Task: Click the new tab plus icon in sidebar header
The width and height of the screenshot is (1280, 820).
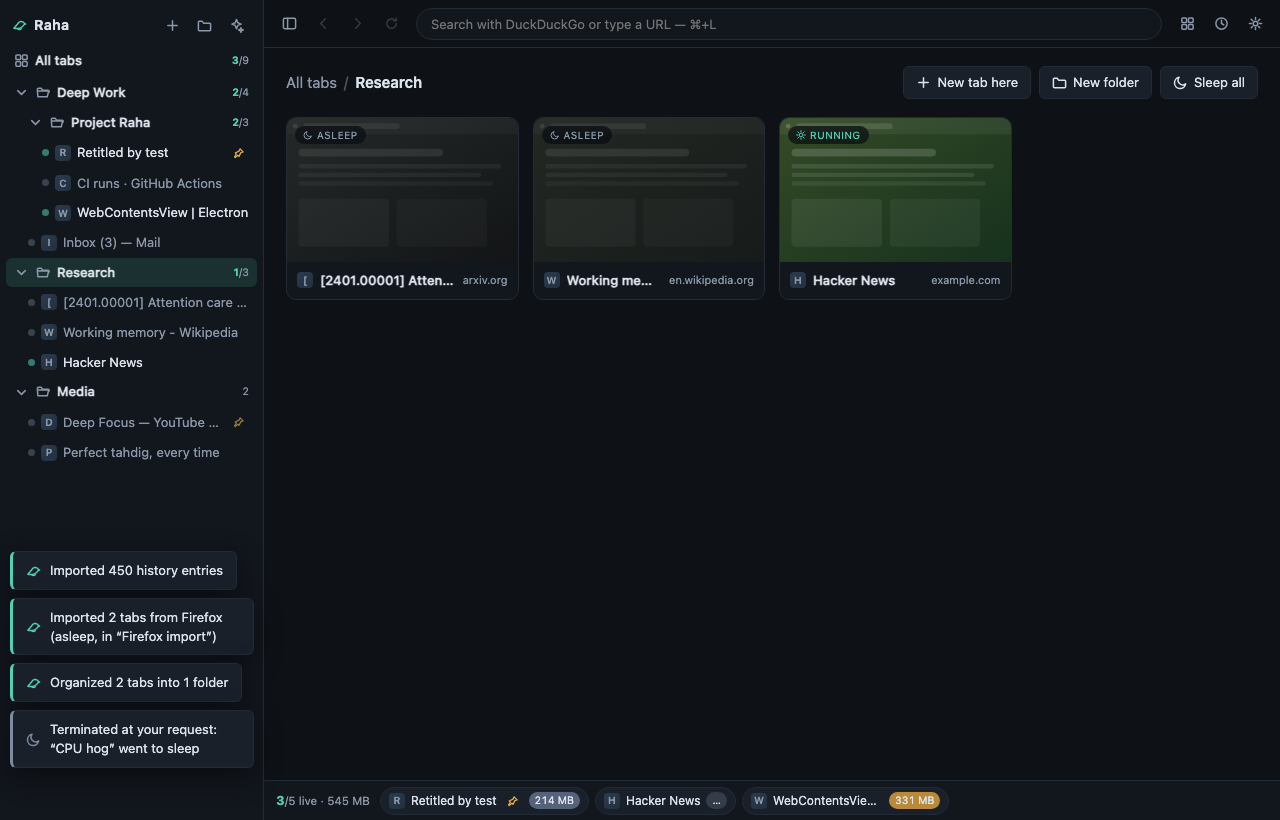Action: (x=172, y=25)
